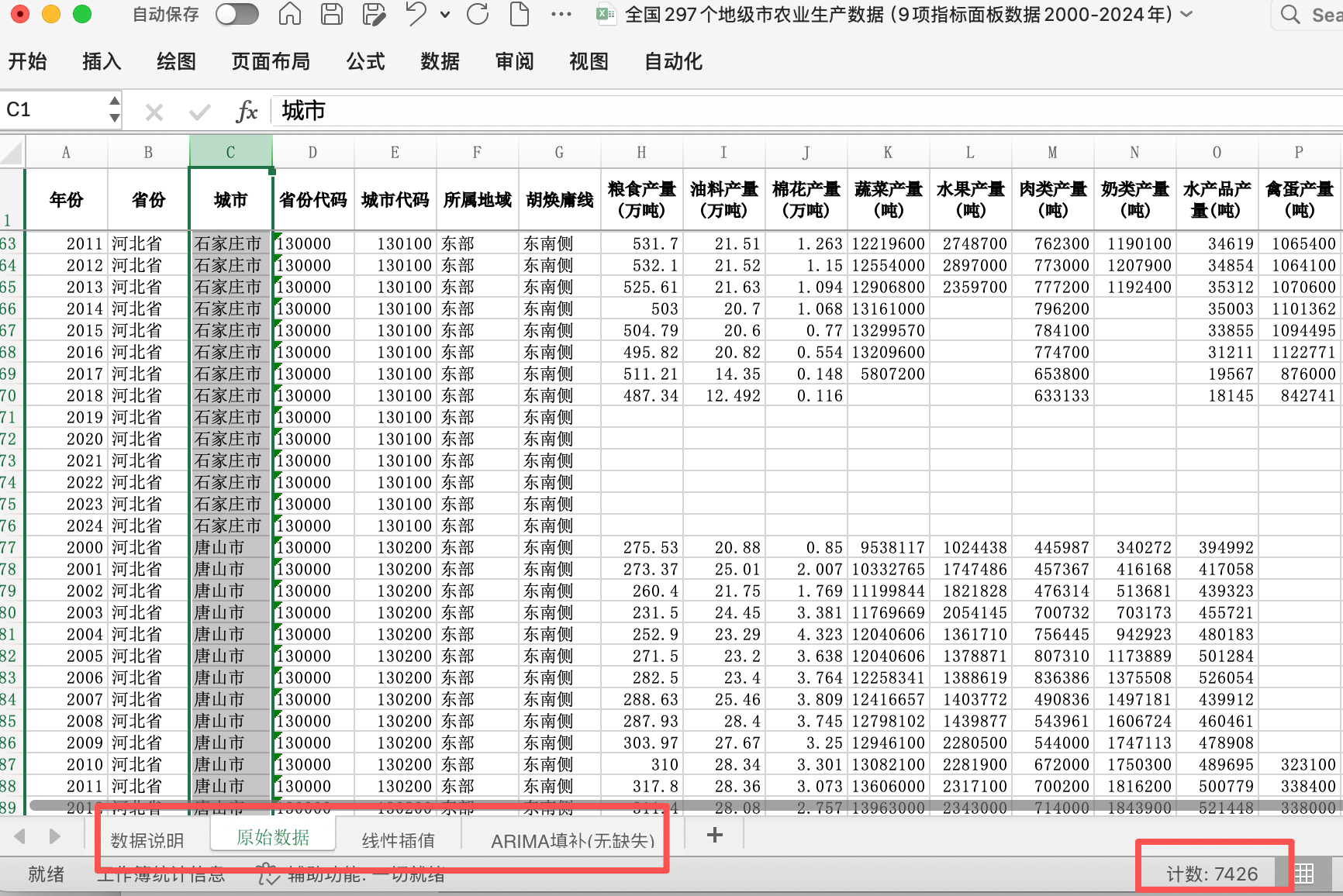Create a new document with the page icon

pyautogui.click(x=519, y=14)
